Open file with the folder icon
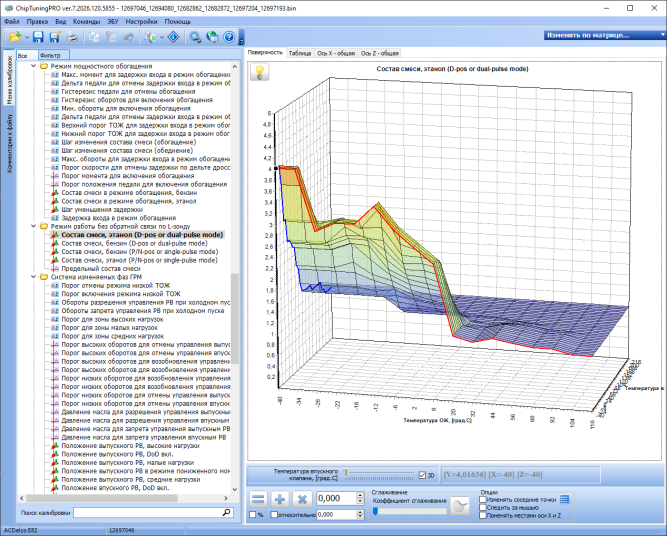Screen dimensions: 667x536 pos(15,37)
